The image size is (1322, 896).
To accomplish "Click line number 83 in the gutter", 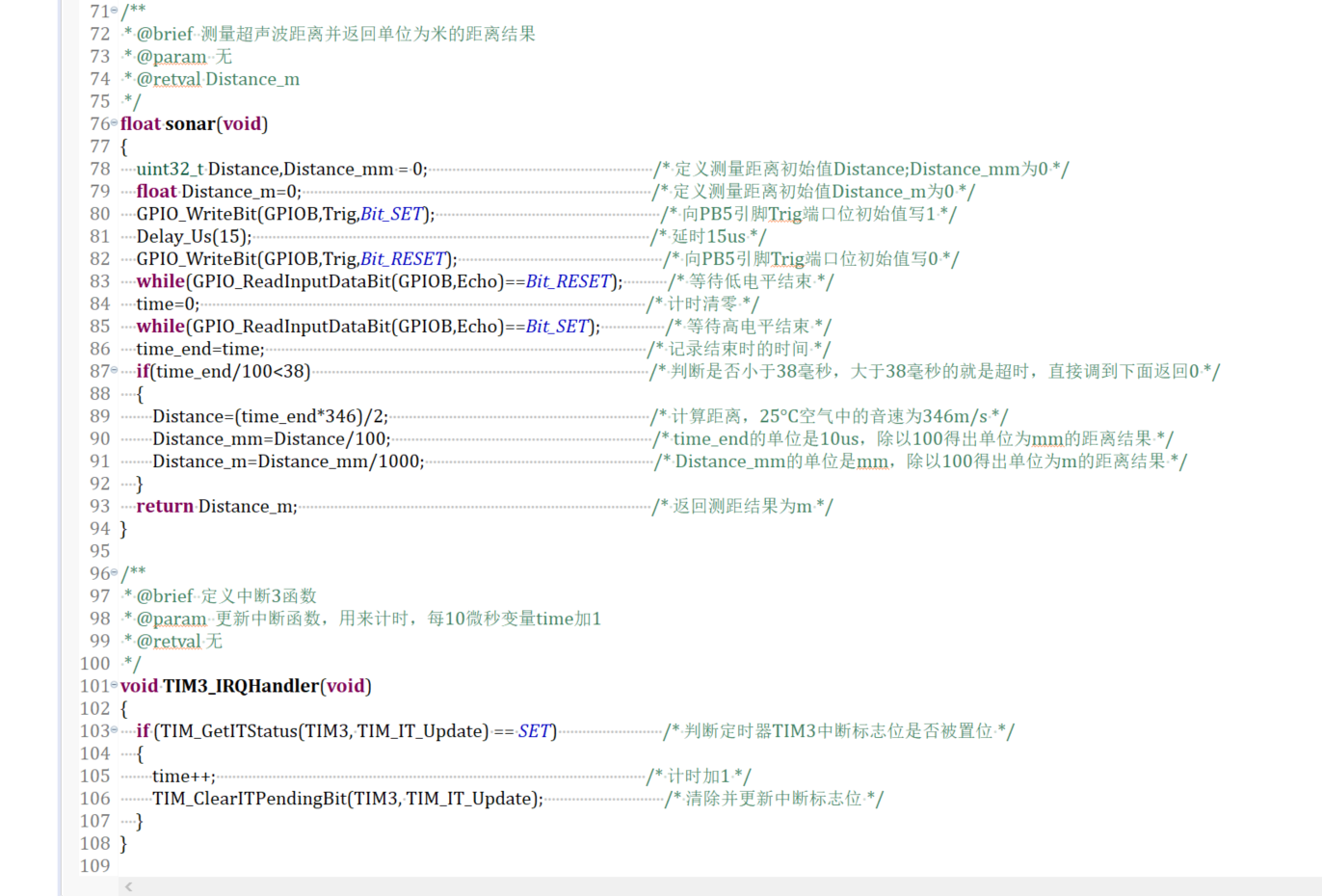I will [100, 281].
